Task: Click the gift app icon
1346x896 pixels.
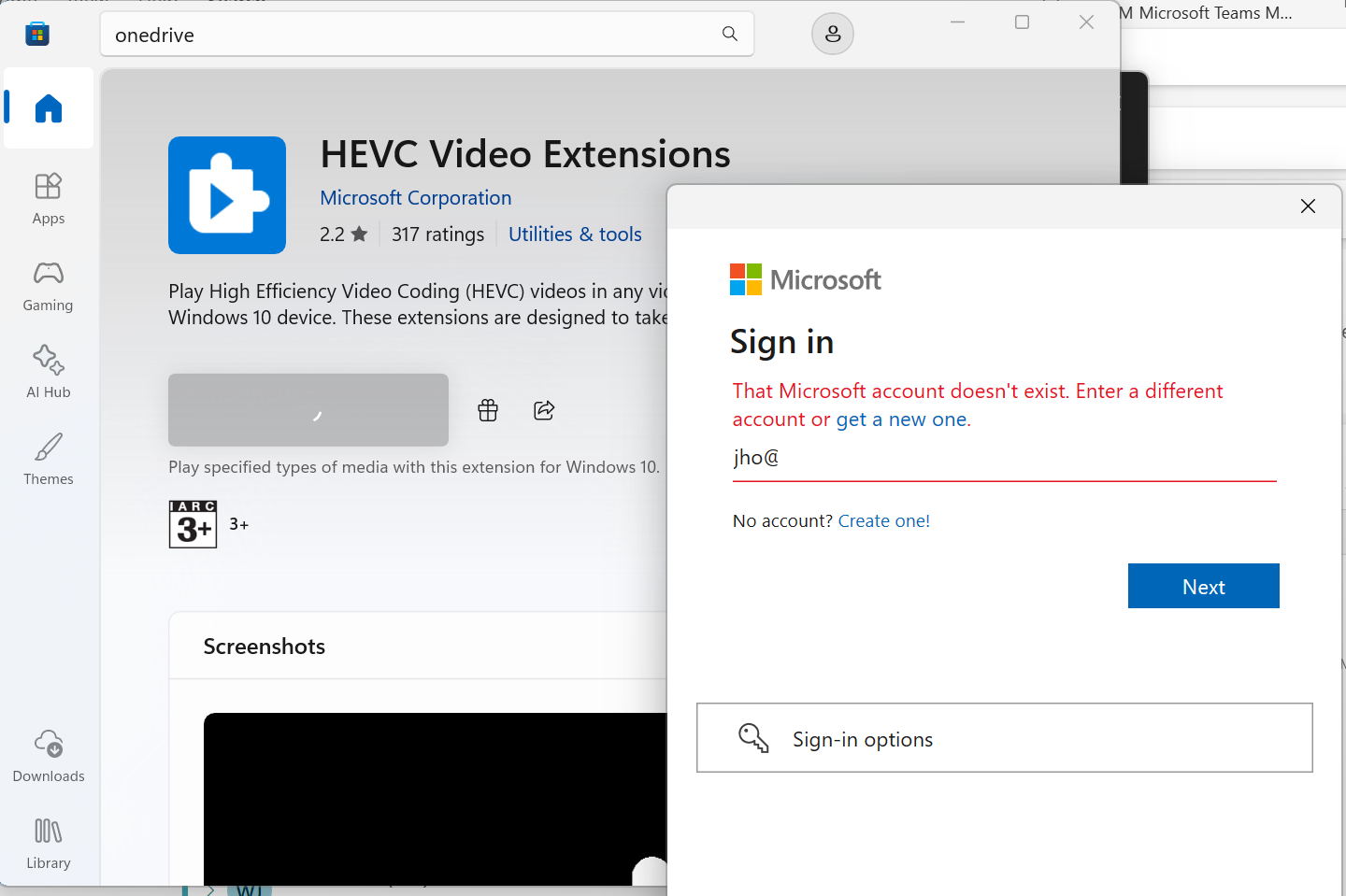Action: [488, 410]
